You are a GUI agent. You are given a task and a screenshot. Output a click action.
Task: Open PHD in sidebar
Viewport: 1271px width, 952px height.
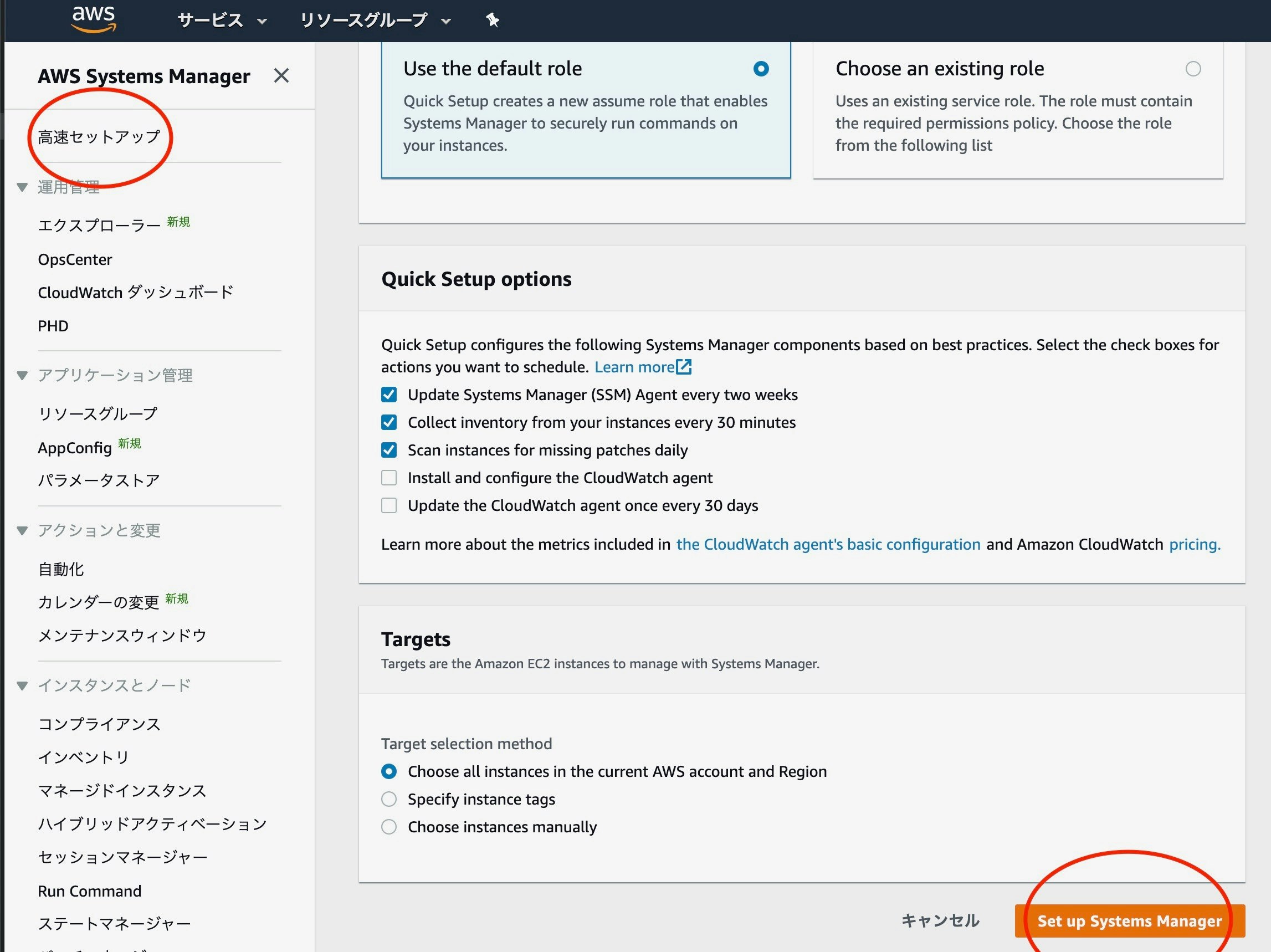pyautogui.click(x=53, y=326)
